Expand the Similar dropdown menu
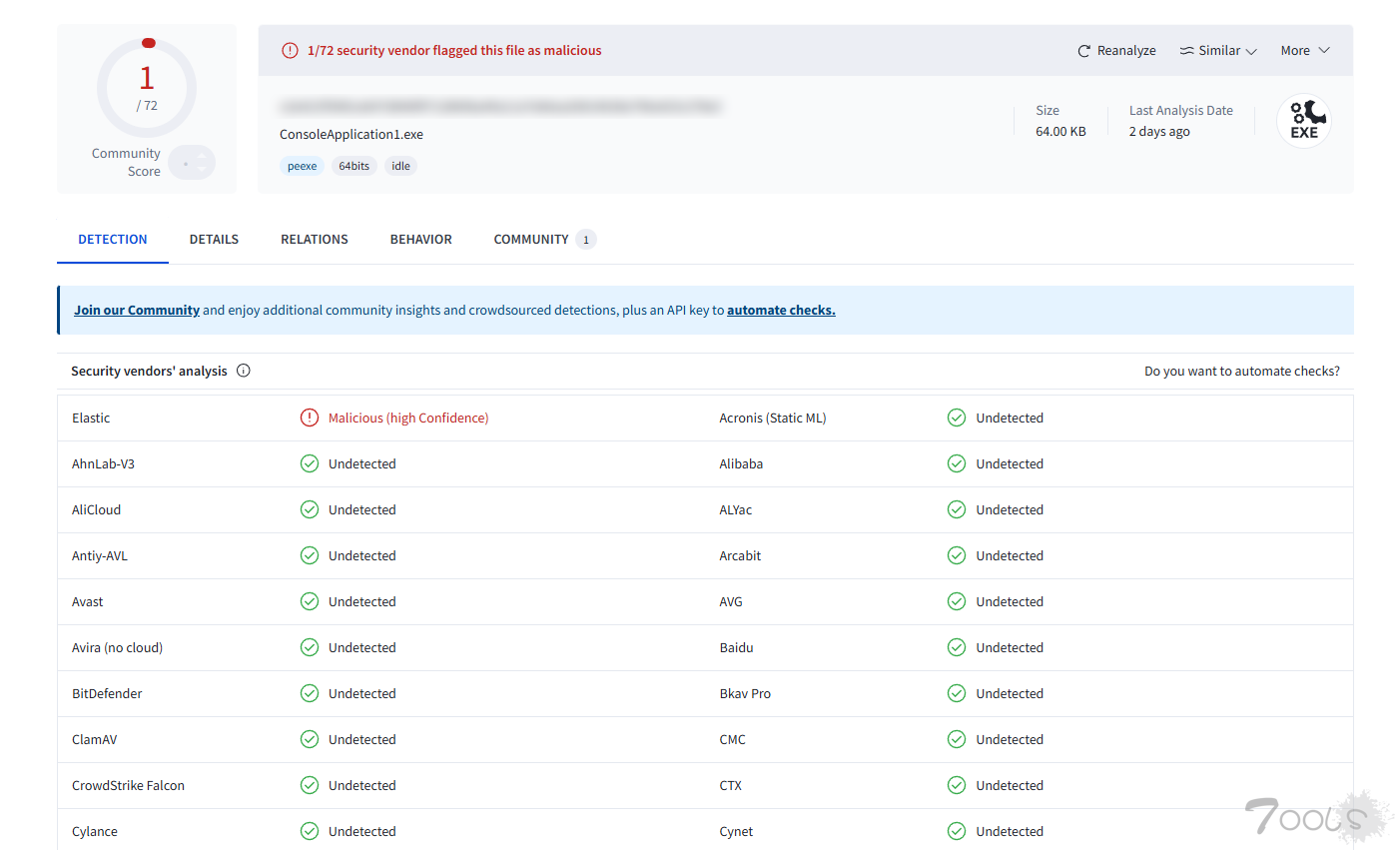Viewport: 1400px width, 850px height. point(1218,51)
